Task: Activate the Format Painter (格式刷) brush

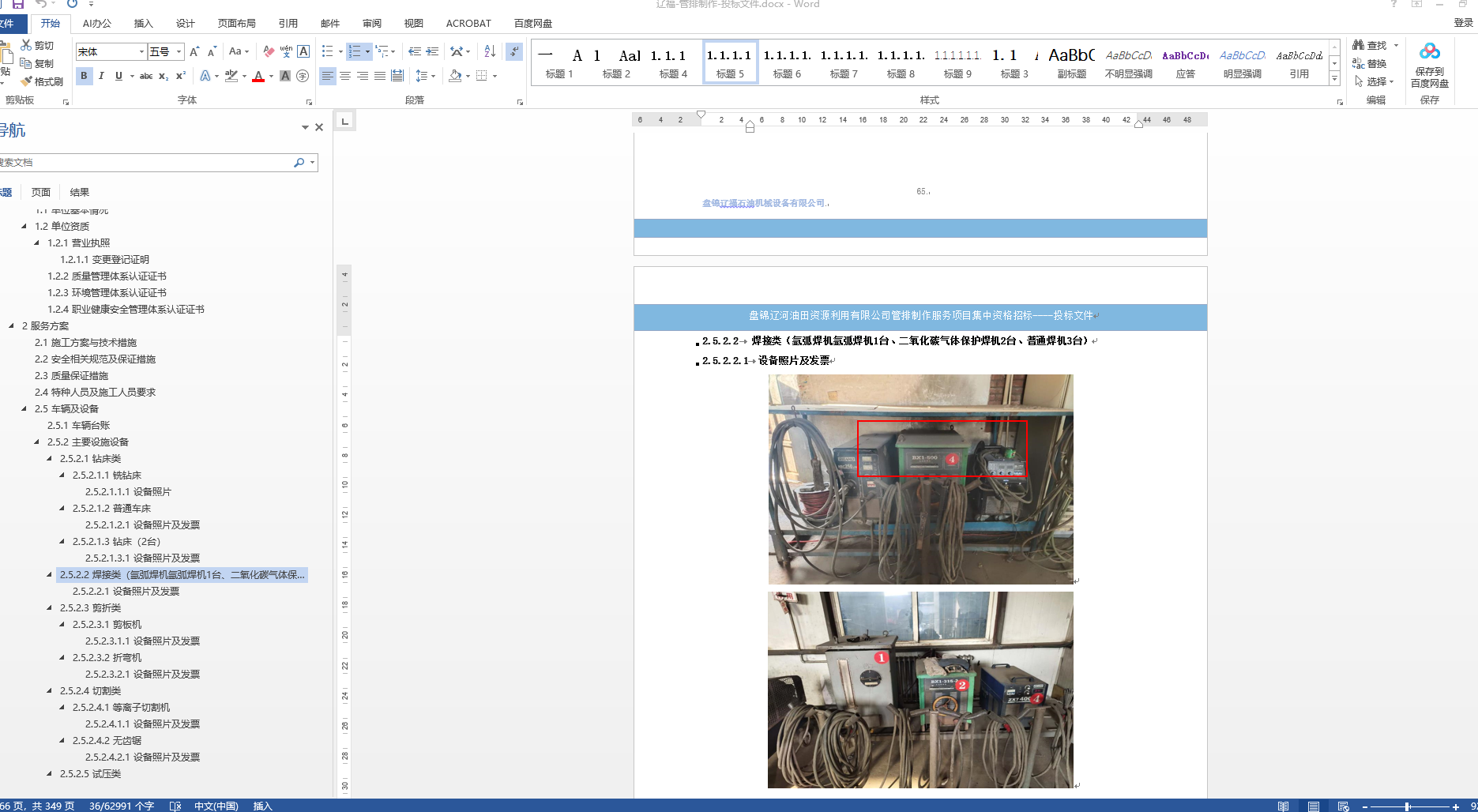Action: click(26, 81)
